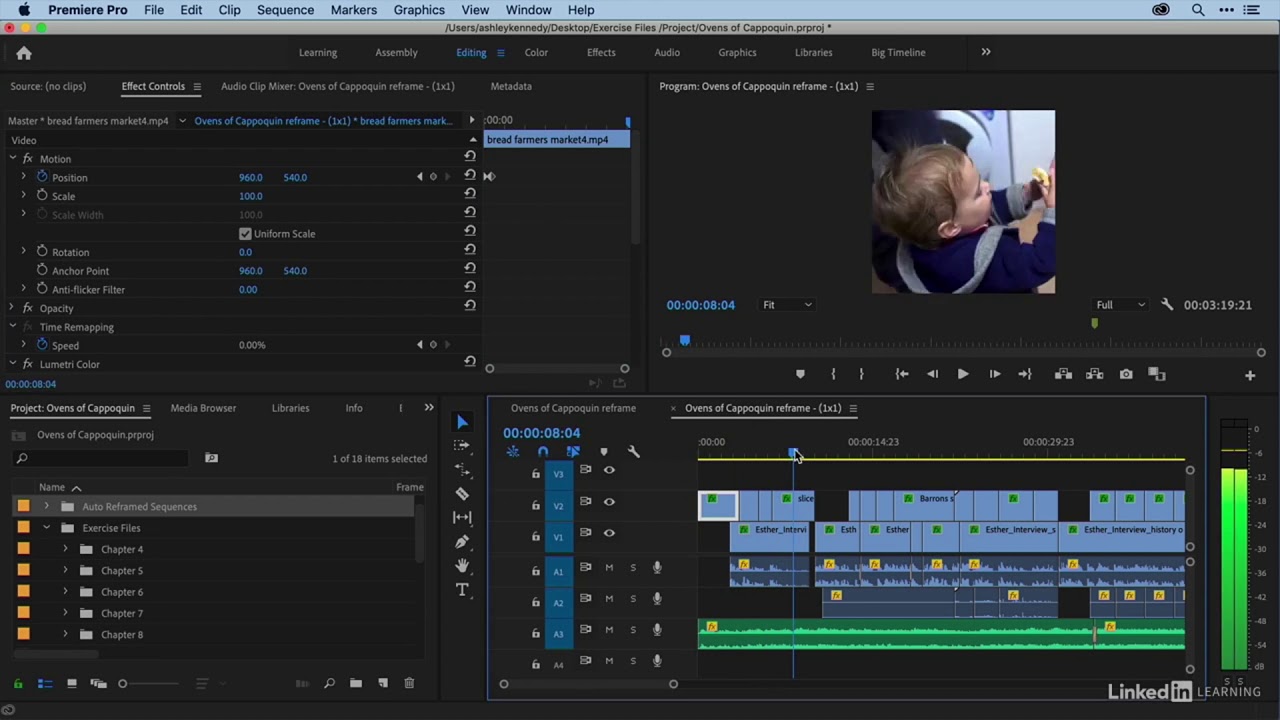Solo audio track A2

[x=632, y=599]
